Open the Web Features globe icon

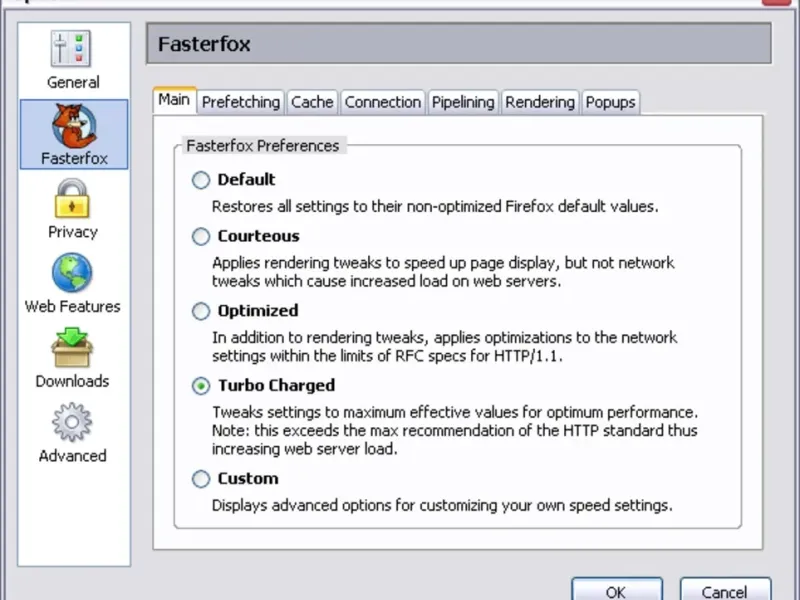pyautogui.click(x=72, y=273)
